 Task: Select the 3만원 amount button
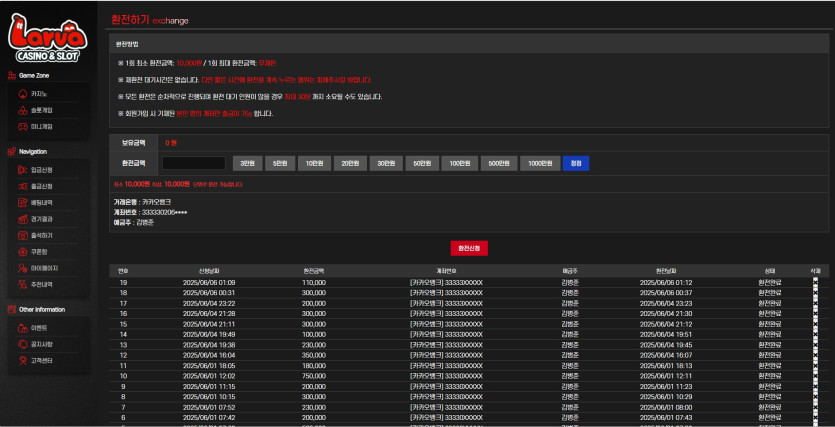[247, 163]
